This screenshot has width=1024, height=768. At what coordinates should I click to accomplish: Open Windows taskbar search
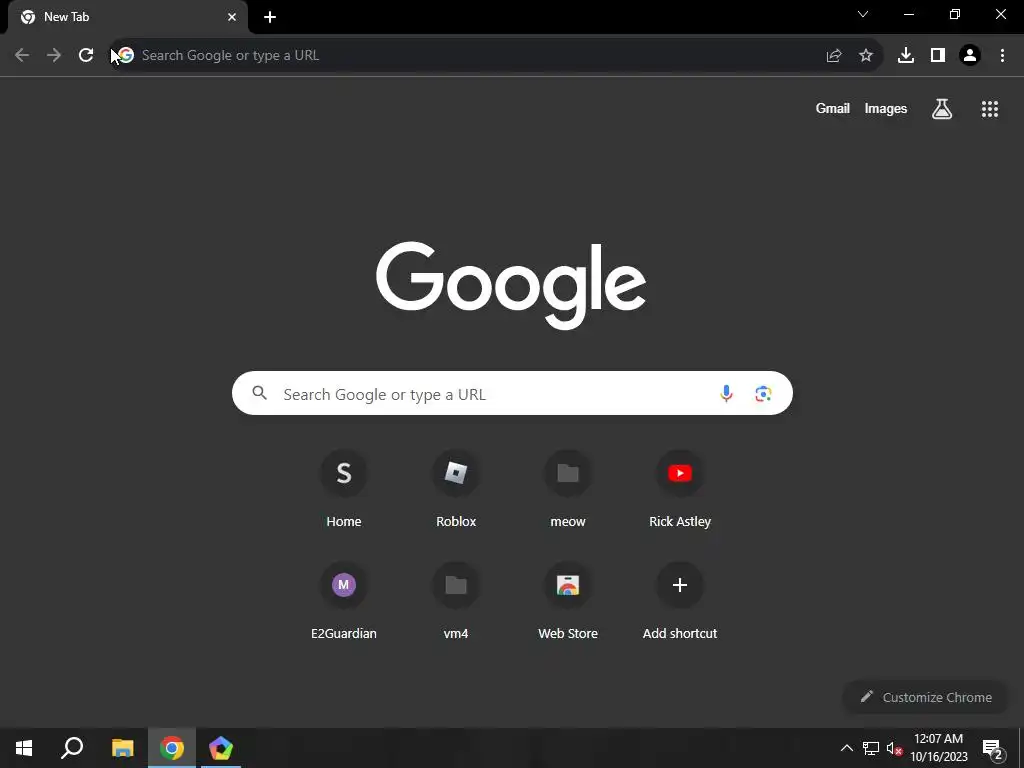(72, 748)
